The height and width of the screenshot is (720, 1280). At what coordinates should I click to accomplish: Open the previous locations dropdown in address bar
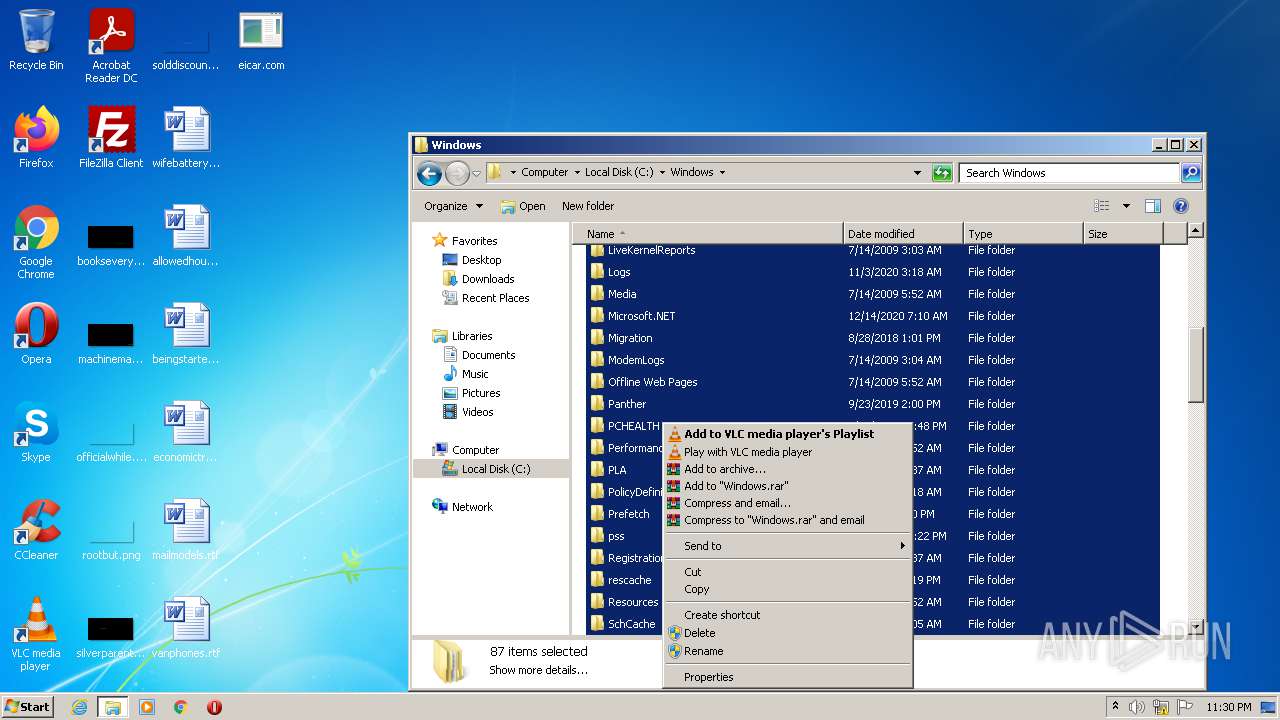917,172
